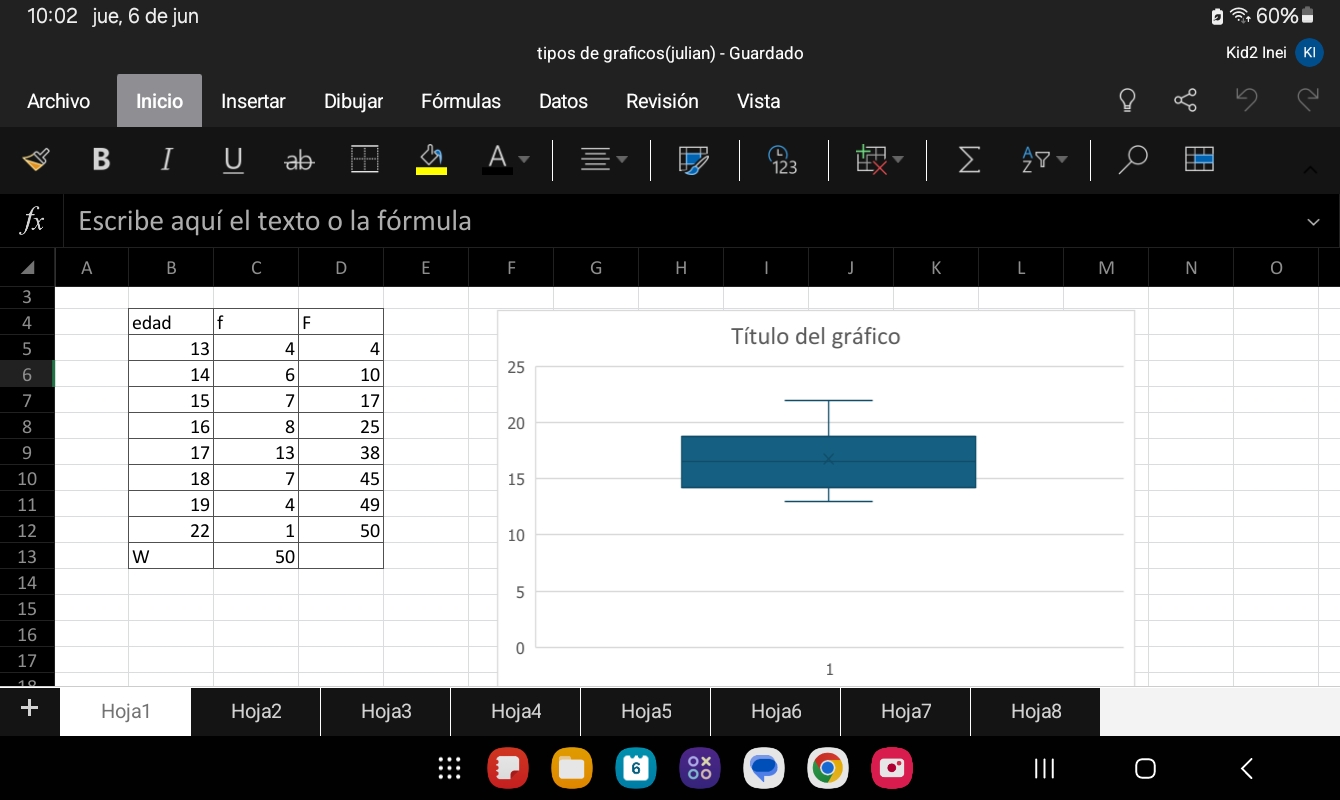Open the cell borders tool
The image size is (1340, 800).
click(x=365, y=160)
